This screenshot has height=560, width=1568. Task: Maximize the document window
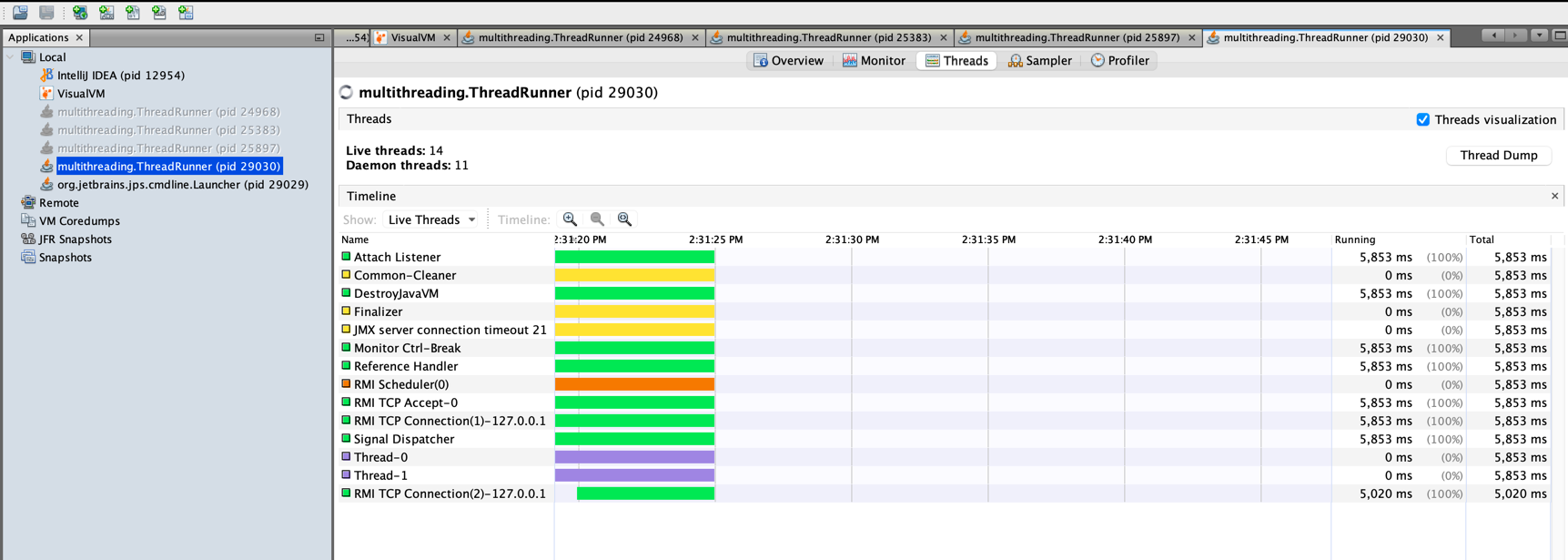pos(1560,36)
